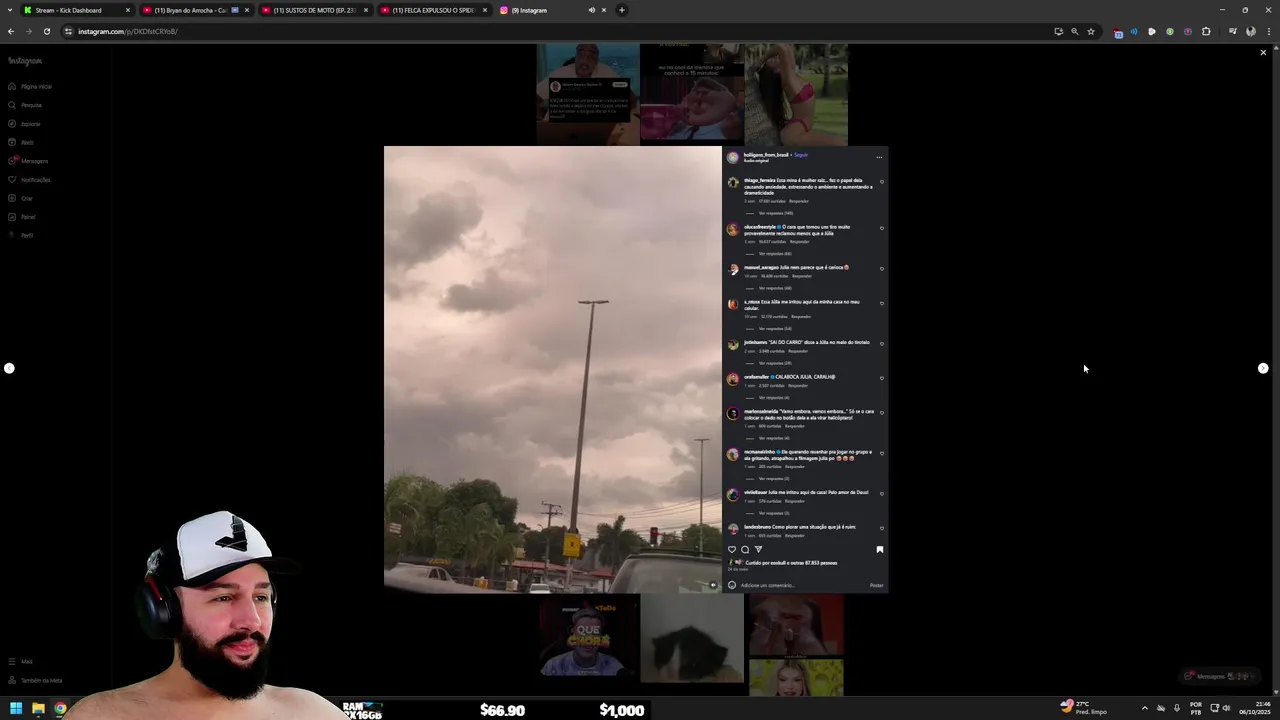This screenshot has height=720, width=1280.
Task: Close the post overlay with X
Action: [x=1263, y=52]
